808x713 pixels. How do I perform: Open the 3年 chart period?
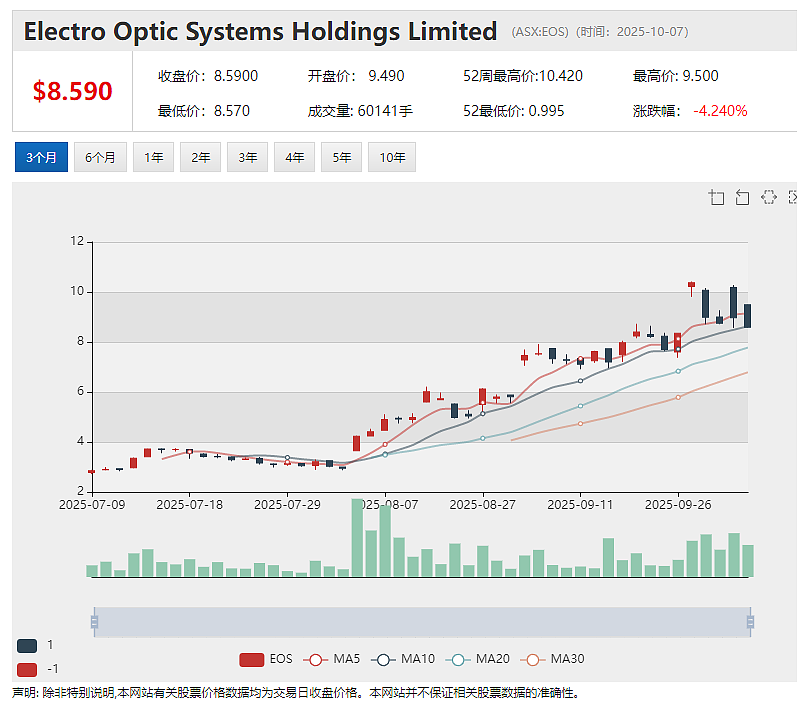[247, 157]
